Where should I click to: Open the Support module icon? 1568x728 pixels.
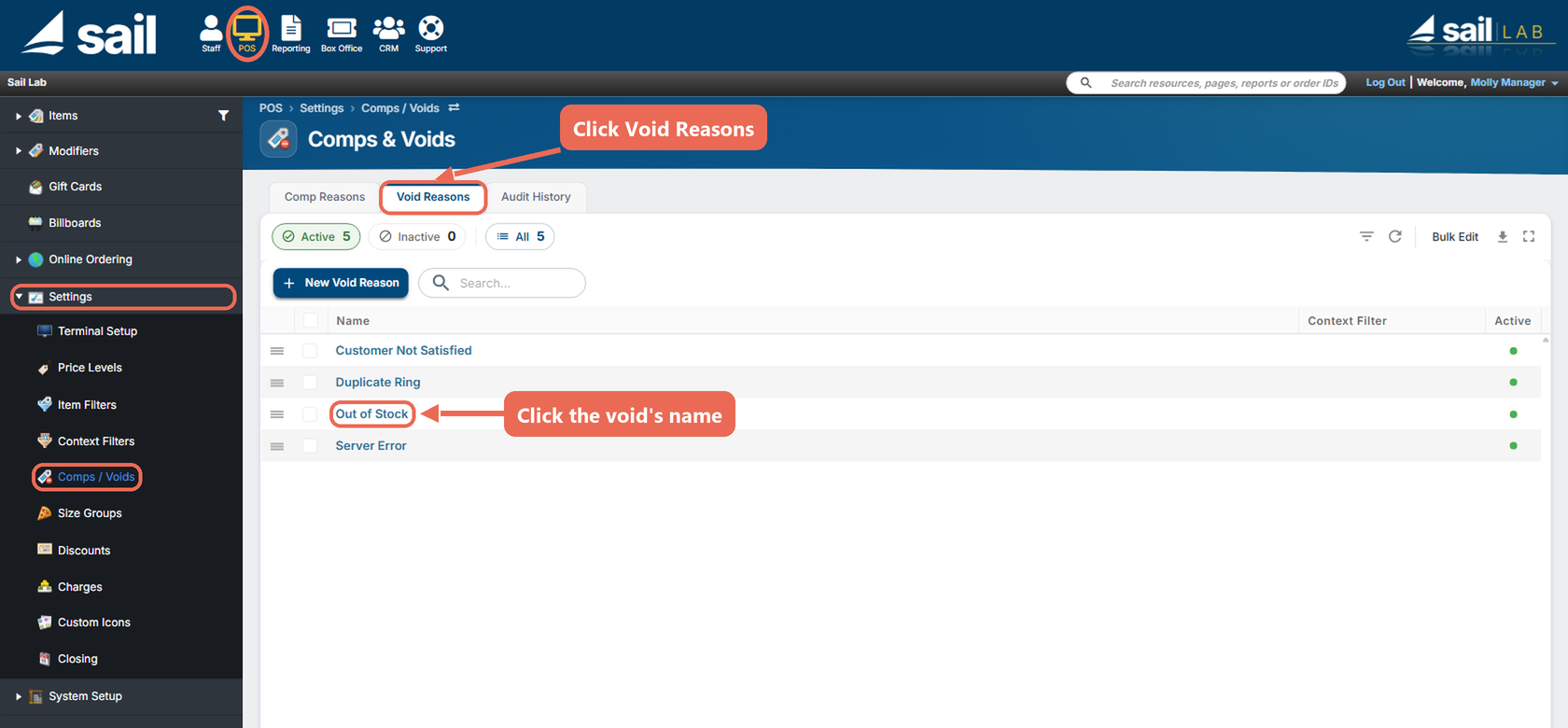tap(431, 34)
